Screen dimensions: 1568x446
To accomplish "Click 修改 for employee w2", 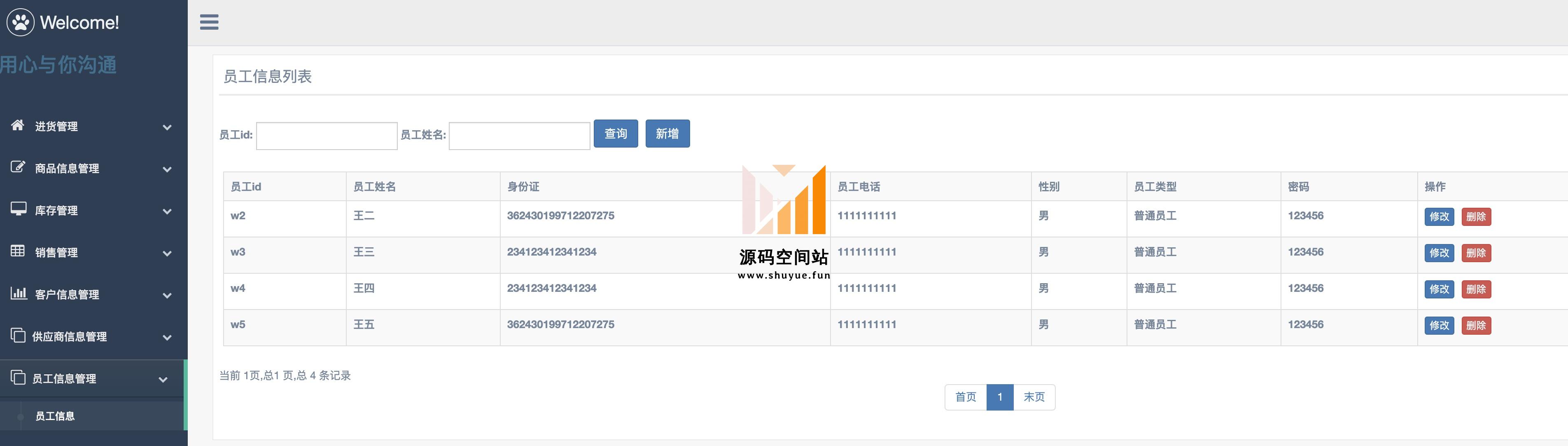I will point(1440,216).
